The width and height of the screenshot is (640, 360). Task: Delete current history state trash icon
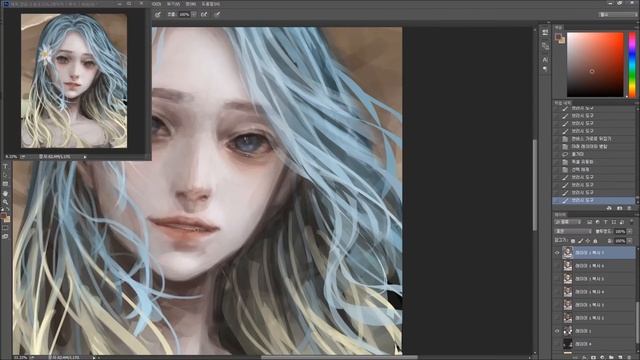[x=629, y=208]
